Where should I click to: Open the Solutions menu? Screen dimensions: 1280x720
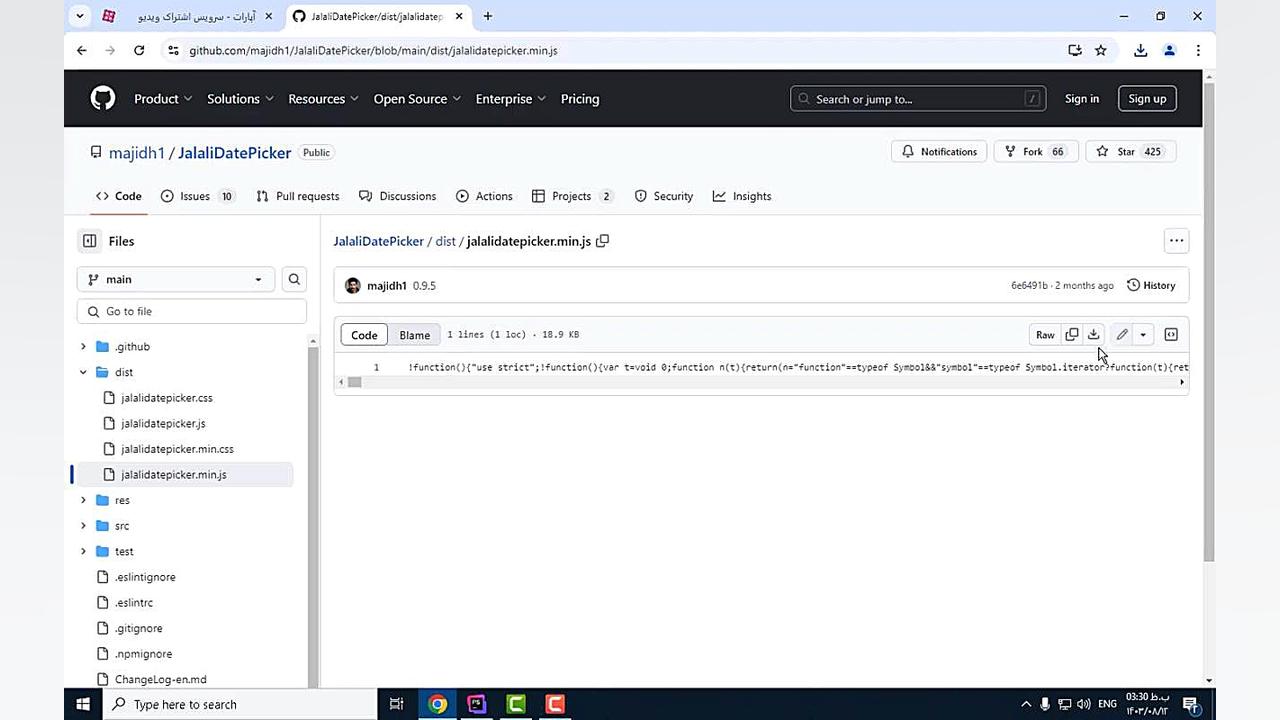pyautogui.click(x=240, y=99)
